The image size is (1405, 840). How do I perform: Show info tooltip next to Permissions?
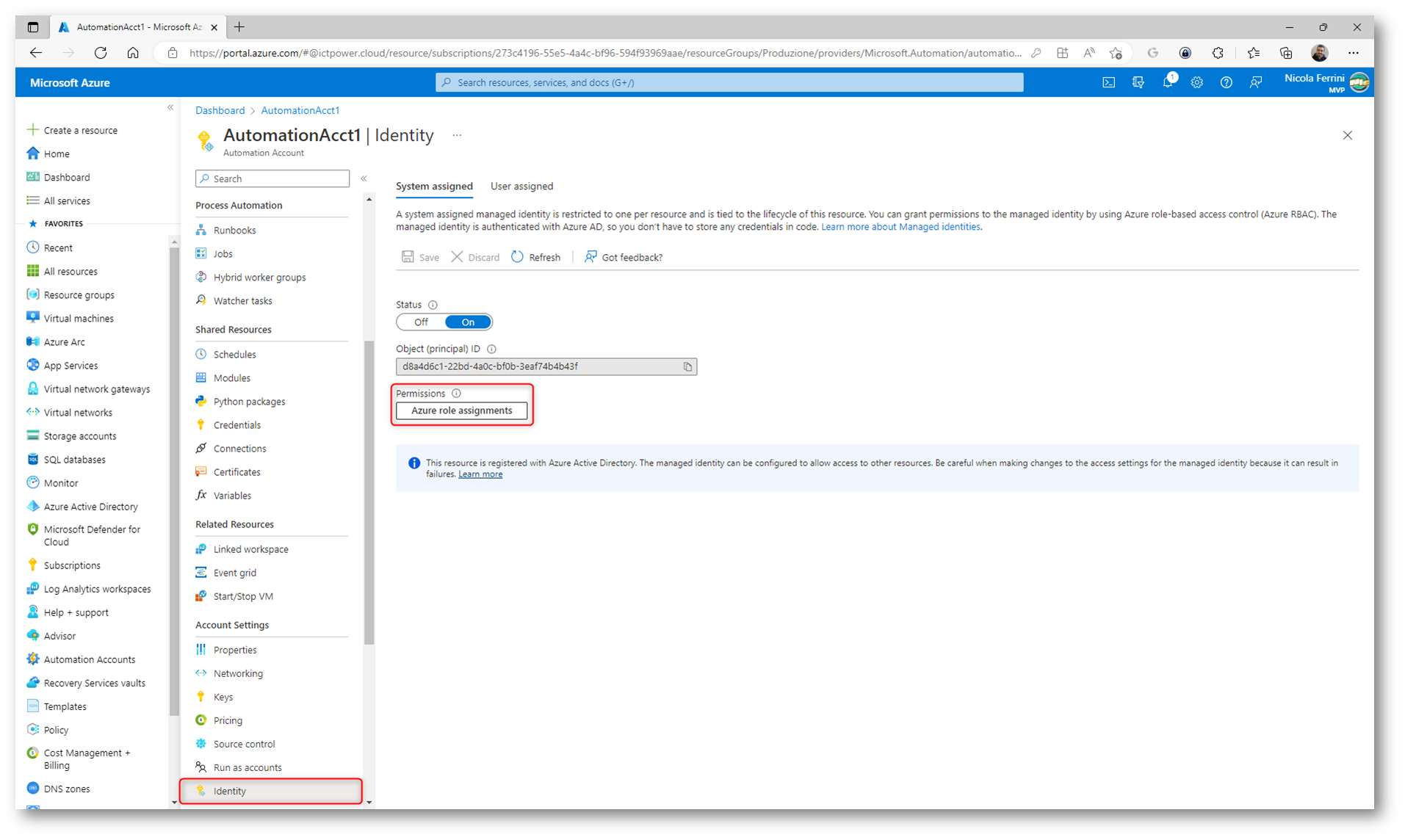click(x=456, y=394)
